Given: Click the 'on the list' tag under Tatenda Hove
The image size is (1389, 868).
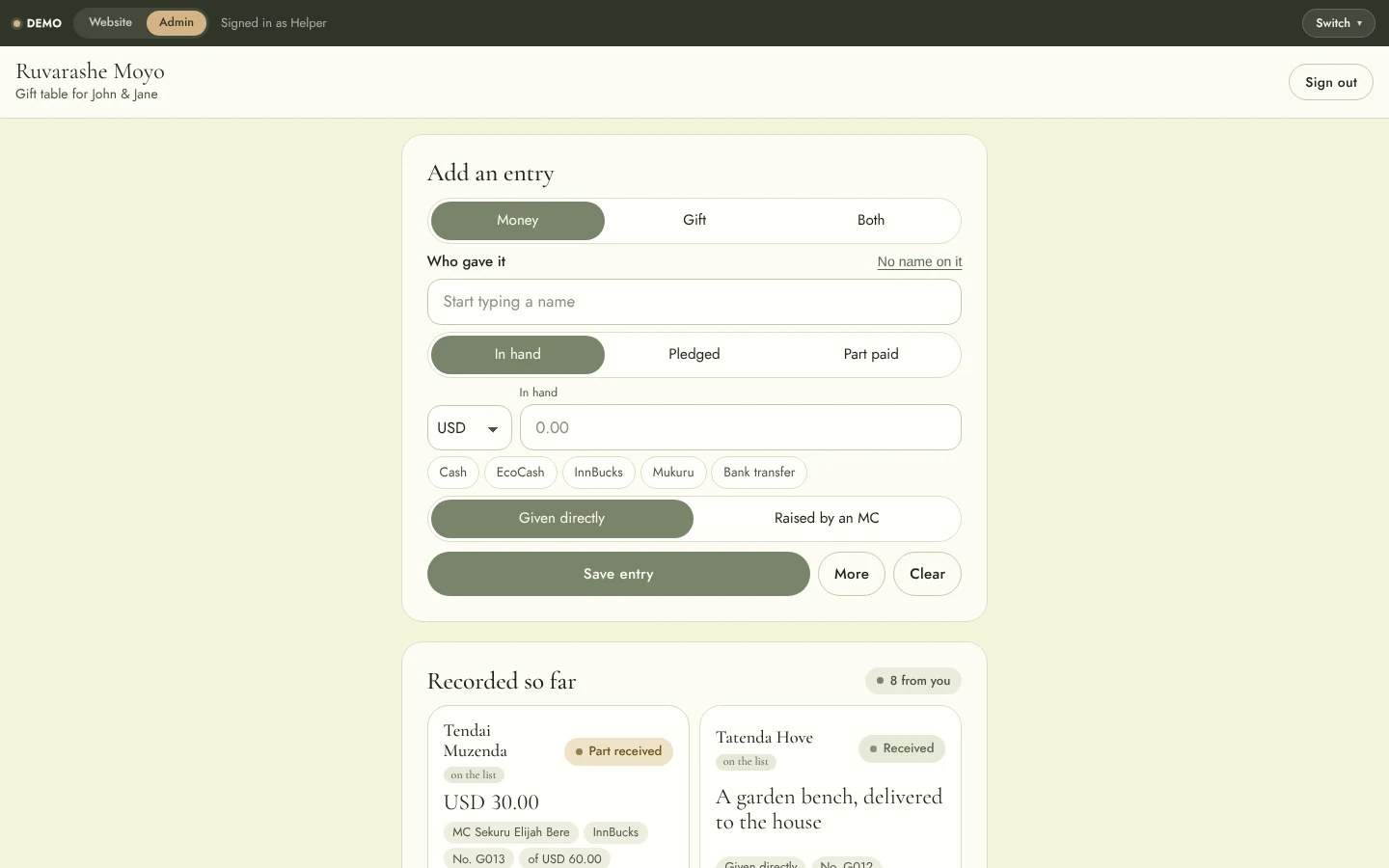Looking at the screenshot, I should coord(746,762).
